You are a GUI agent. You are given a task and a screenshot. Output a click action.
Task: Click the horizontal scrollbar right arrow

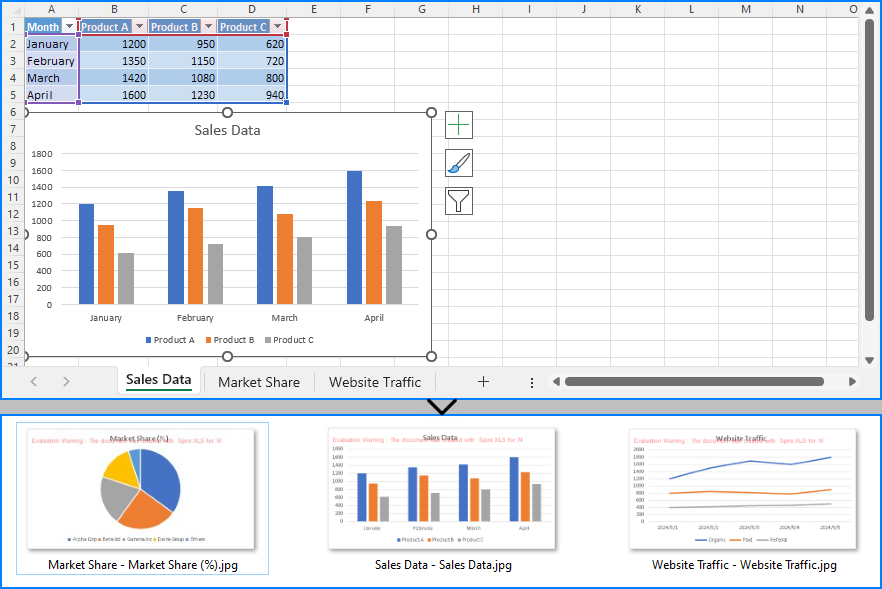click(852, 381)
